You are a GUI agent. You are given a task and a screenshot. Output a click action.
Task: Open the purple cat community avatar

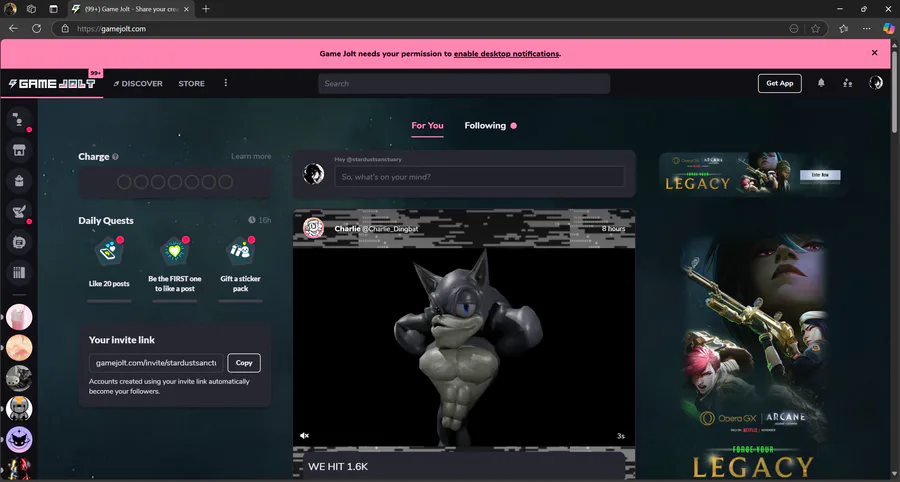[19, 440]
